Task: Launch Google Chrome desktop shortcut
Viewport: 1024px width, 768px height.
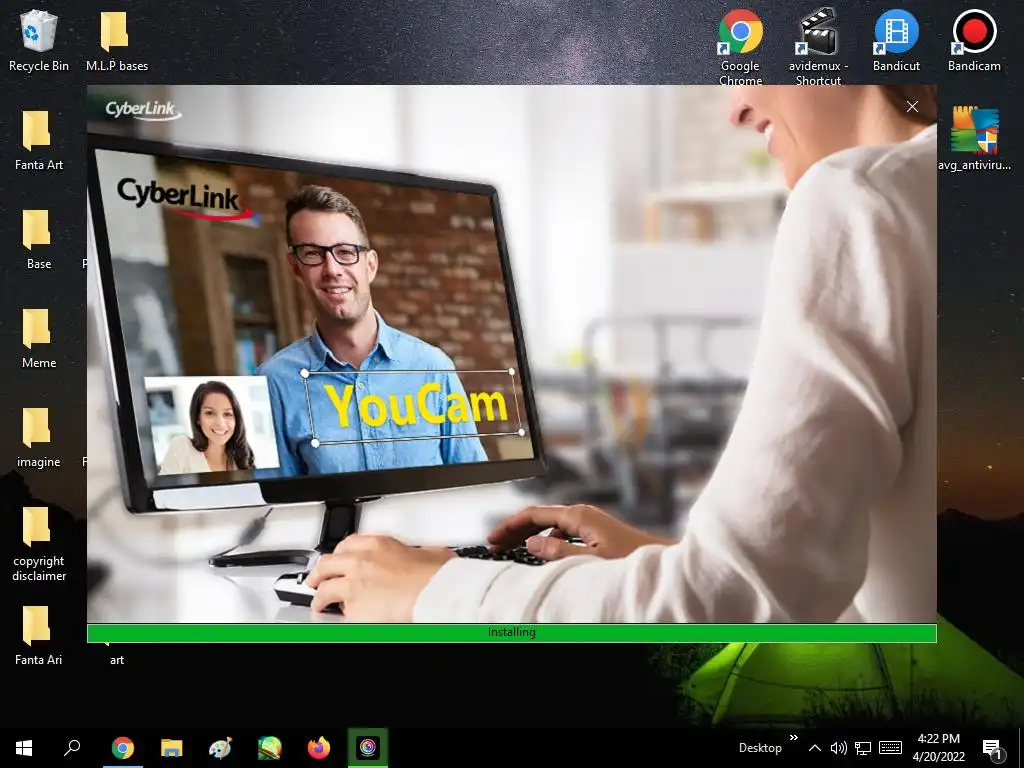Action: tap(740, 46)
